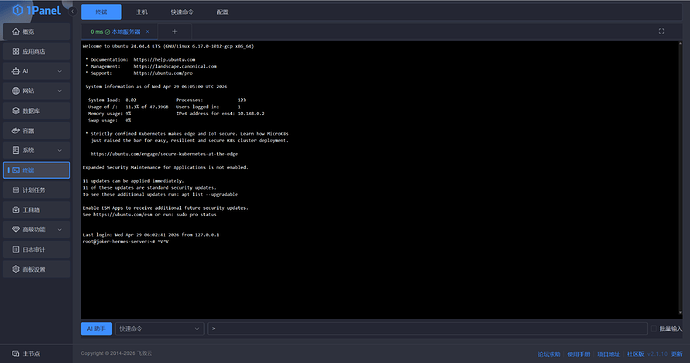
Task: Click the whale icon for 容器
Action: [16, 130]
